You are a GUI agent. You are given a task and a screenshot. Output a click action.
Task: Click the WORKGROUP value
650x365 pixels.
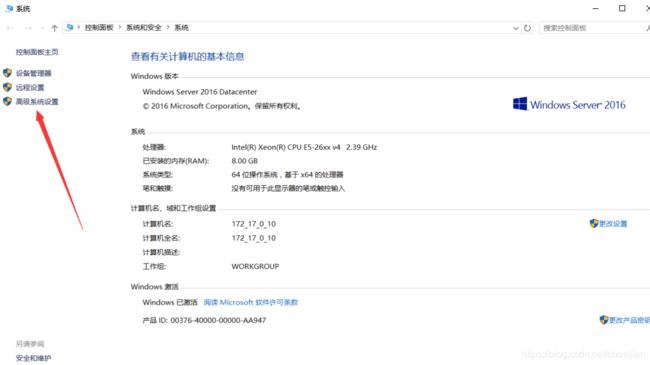[255, 266]
